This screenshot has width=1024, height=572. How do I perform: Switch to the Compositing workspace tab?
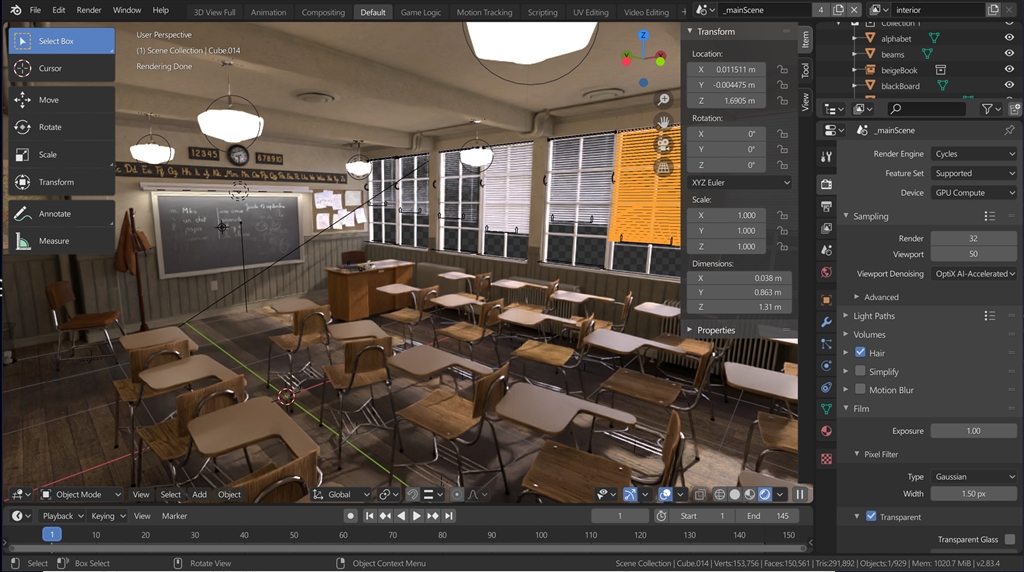[323, 13]
